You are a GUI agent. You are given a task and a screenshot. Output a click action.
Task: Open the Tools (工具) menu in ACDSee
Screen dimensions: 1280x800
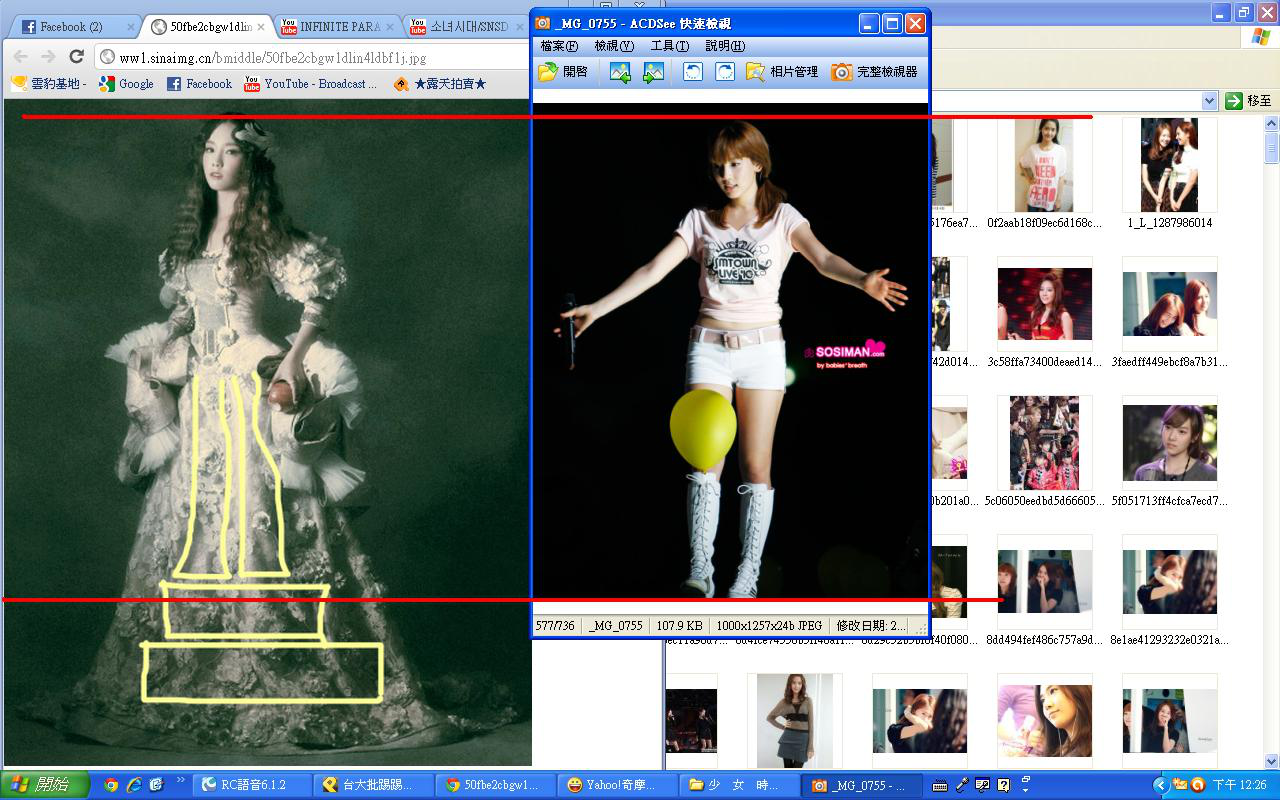669,46
